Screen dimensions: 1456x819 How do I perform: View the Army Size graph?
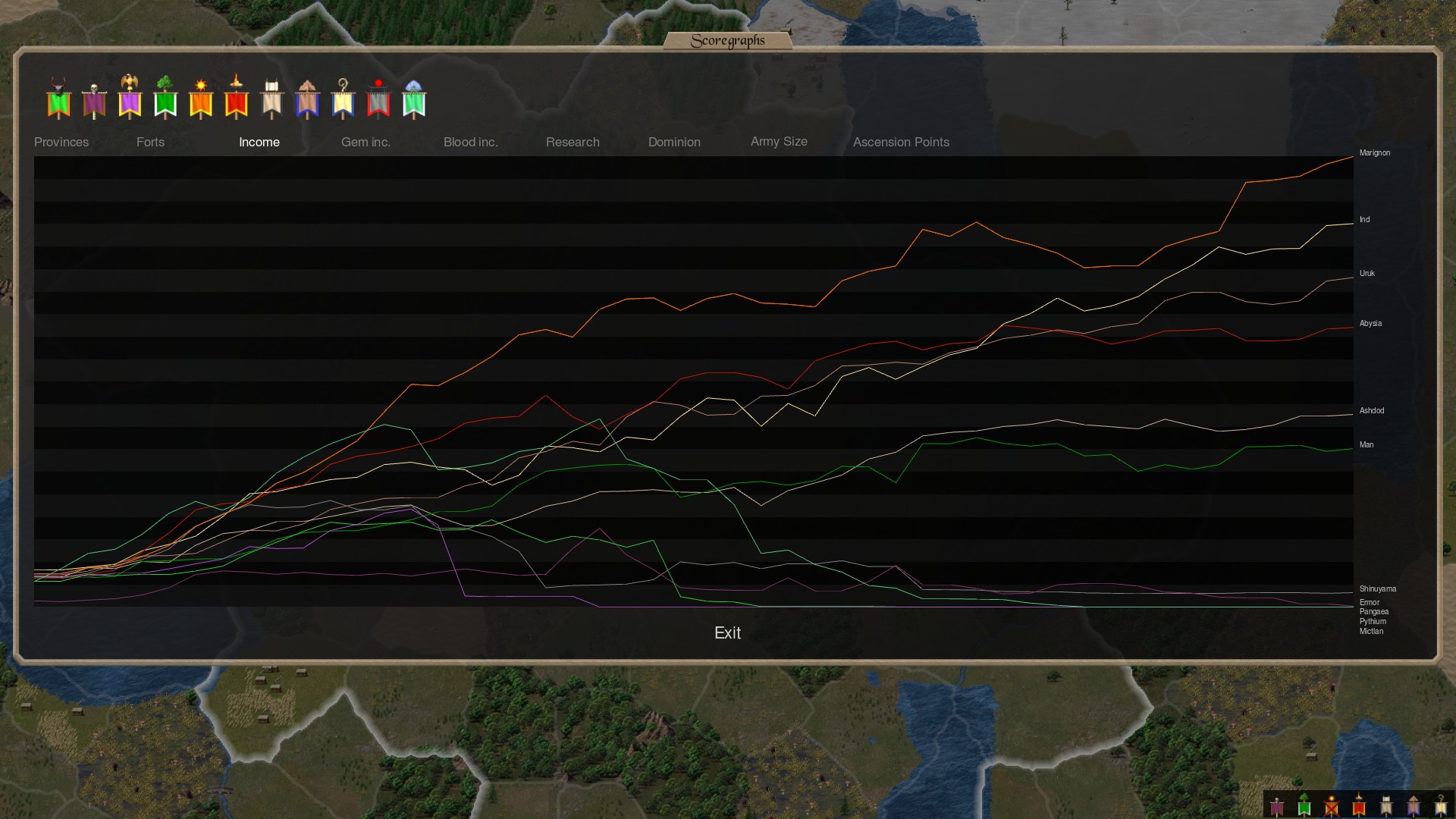click(779, 142)
